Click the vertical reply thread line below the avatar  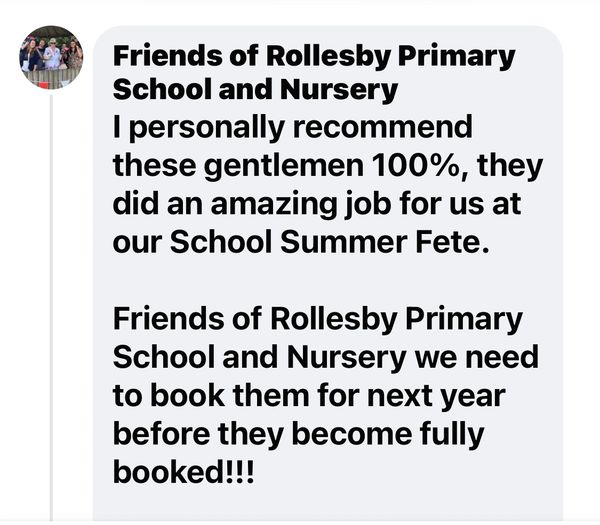tap(51, 308)
